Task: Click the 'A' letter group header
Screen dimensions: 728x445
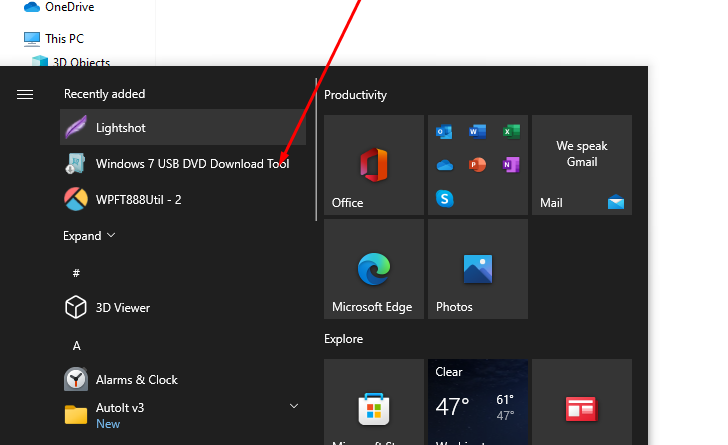Action: click(76, 345)
